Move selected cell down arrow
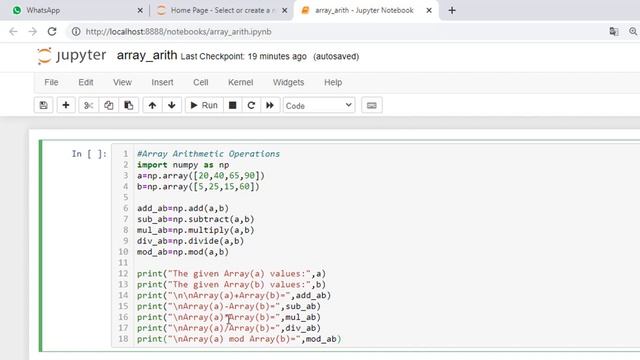 coord(172,105)
